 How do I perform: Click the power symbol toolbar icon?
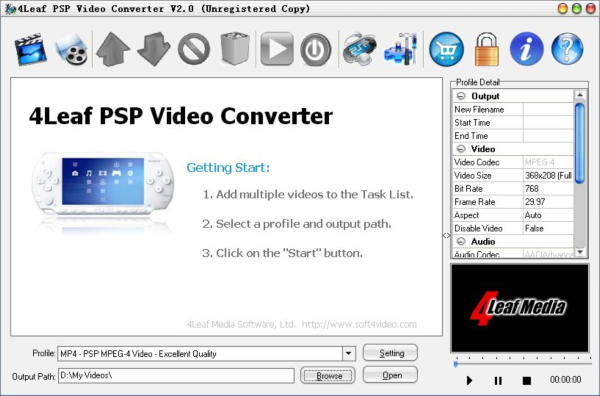[316, 49]
